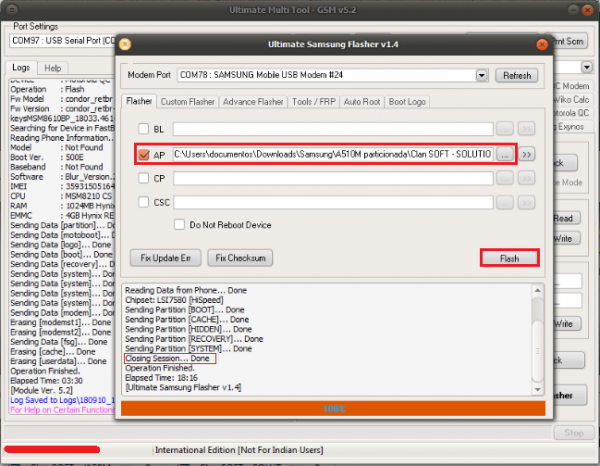The image size is (600, 466).
Task: Select the Help tab in main window
Action: click(52, 68)
